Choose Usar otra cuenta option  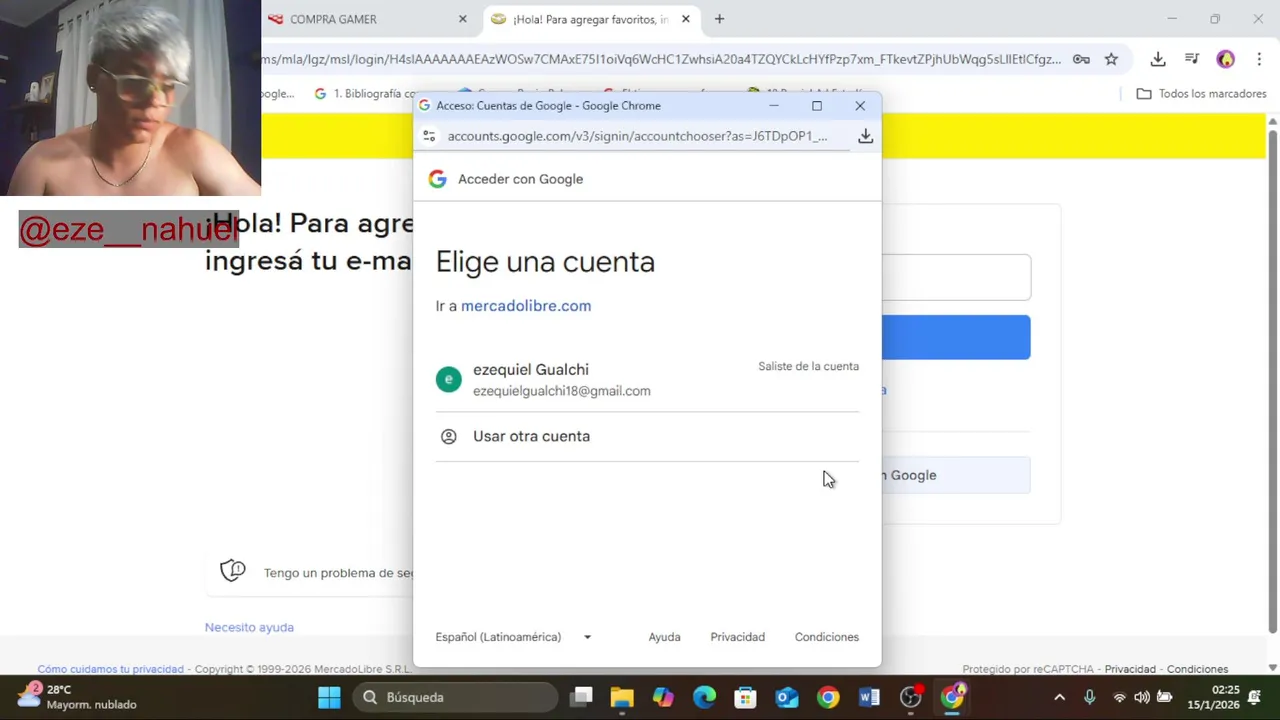pos(647,436)
